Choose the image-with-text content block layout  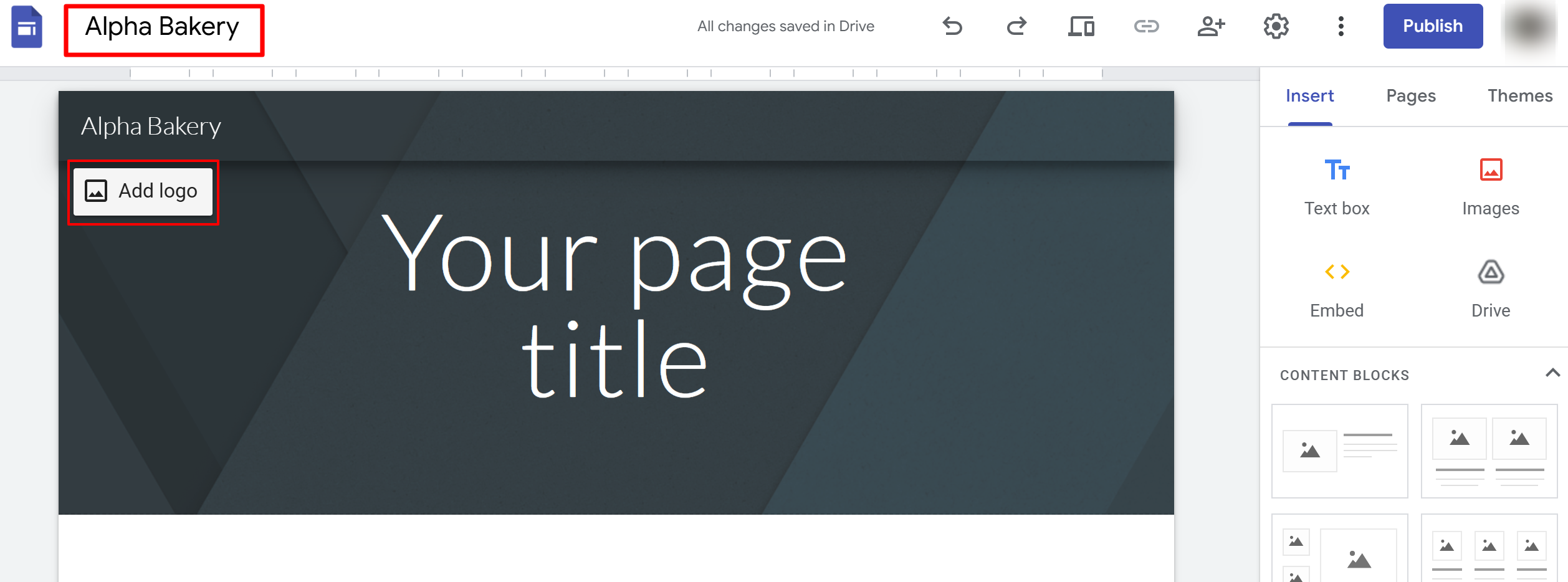tap(1339, 451)
